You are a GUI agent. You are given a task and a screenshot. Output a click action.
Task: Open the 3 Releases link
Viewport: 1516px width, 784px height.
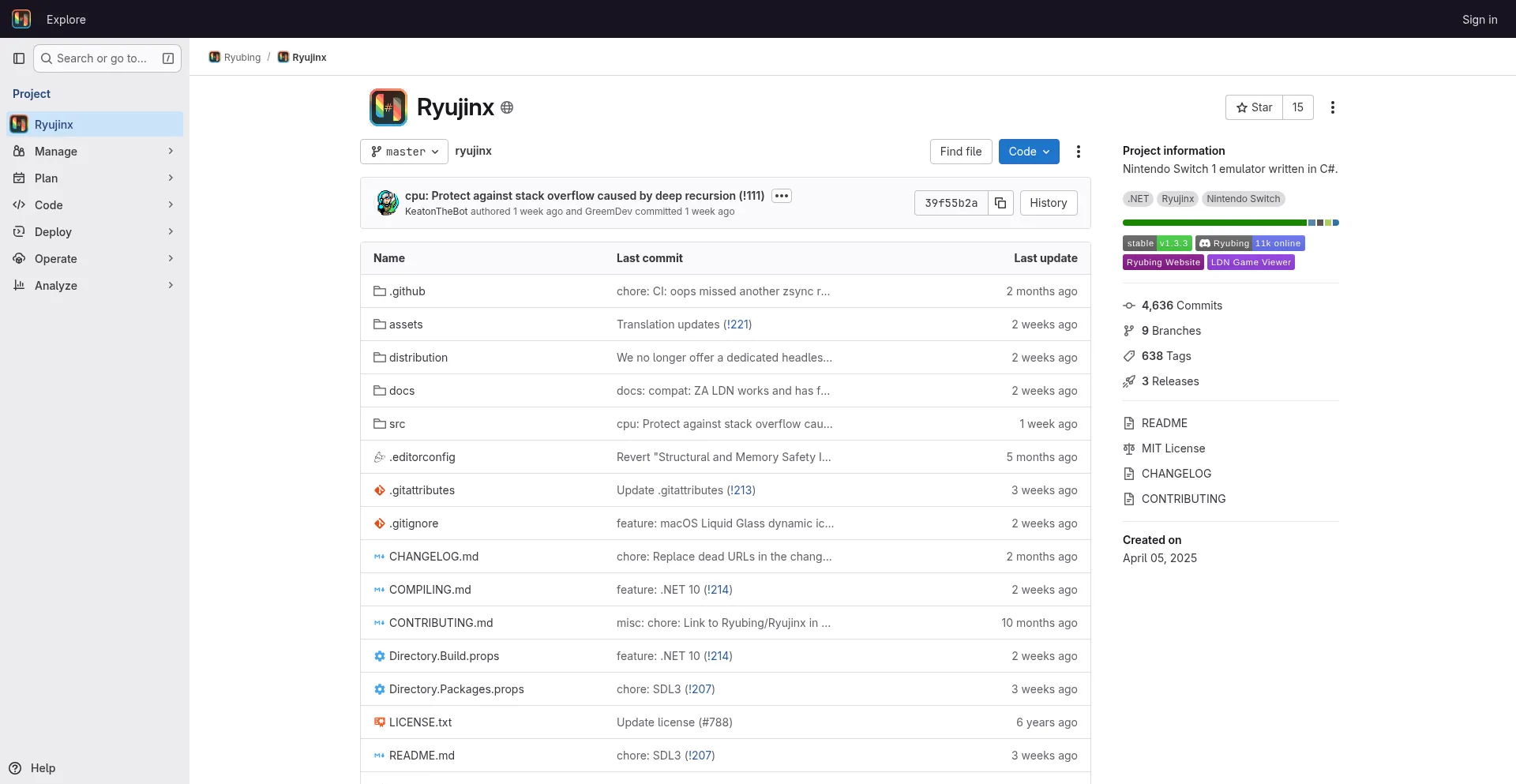coord(1169,381)
